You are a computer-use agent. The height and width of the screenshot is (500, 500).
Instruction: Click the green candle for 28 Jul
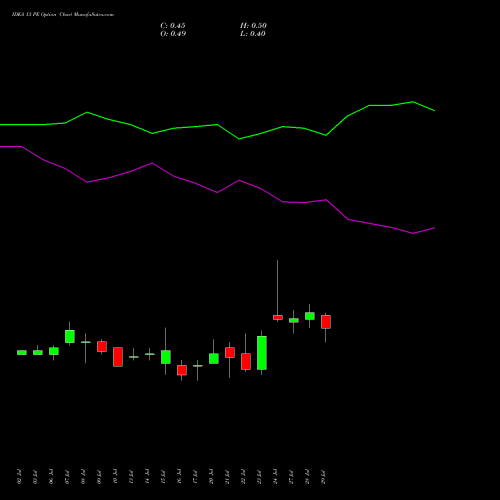pos(310,316)
